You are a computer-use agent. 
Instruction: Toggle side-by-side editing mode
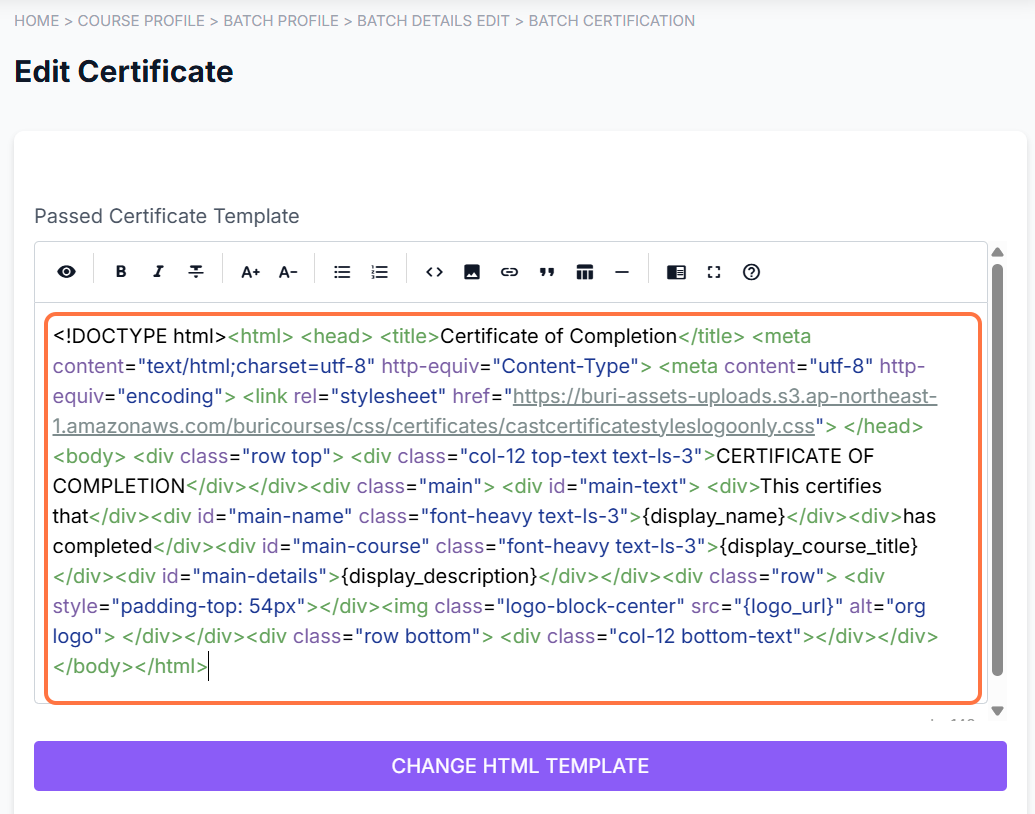676,272
